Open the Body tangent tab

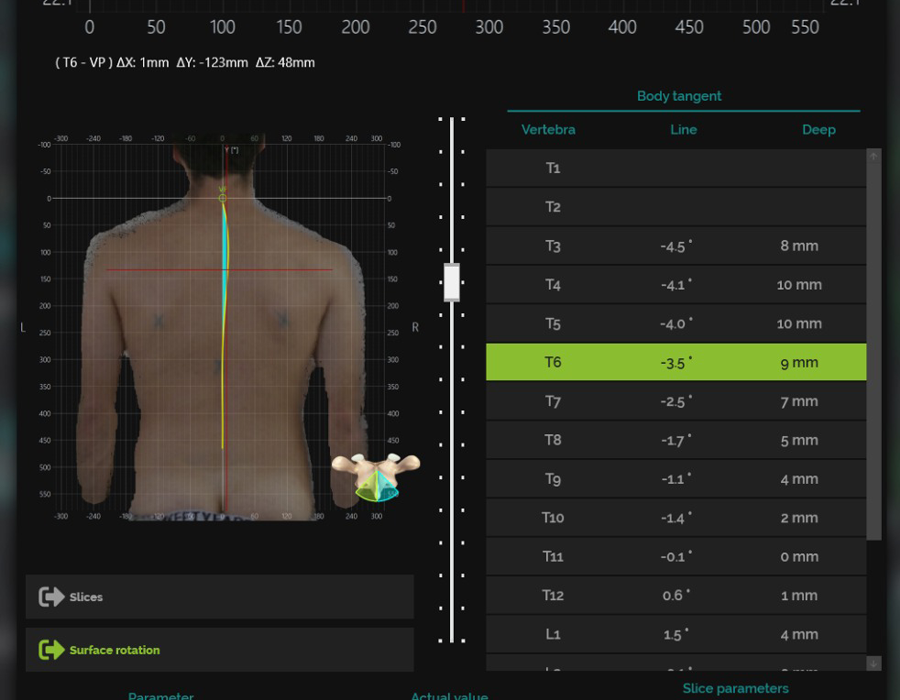point(679,96)
